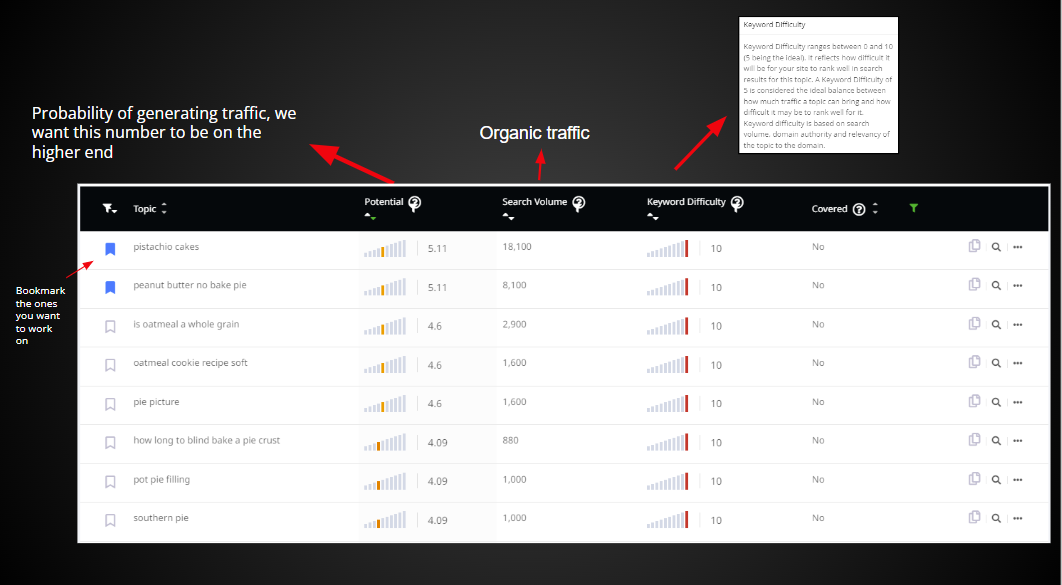Click search volume 18,100 cell
Image resolution: width=1062 pixels, height=585 pixels.
pos(517,246)
